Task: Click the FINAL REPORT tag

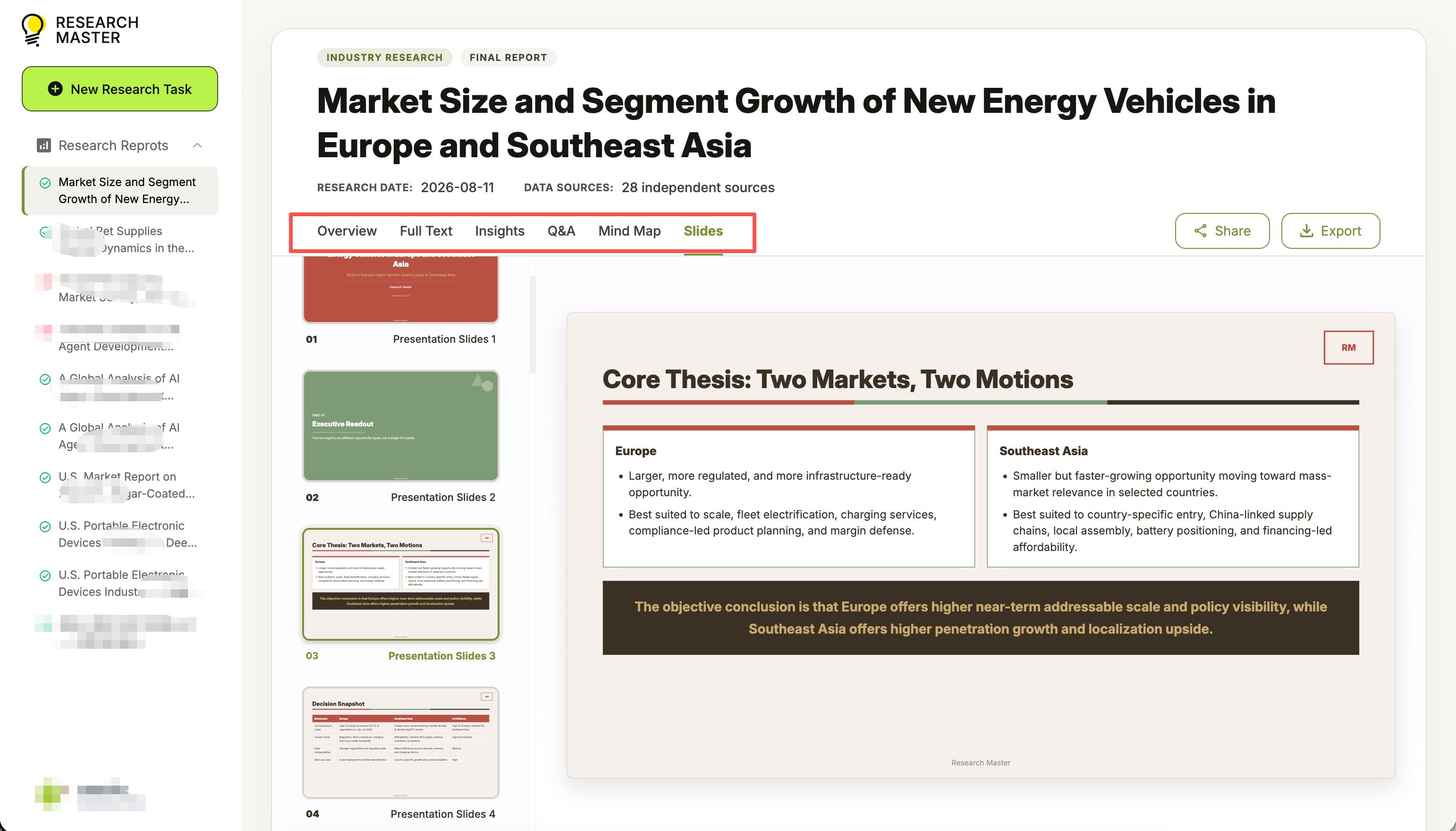Action: click(x=508, y=58)
